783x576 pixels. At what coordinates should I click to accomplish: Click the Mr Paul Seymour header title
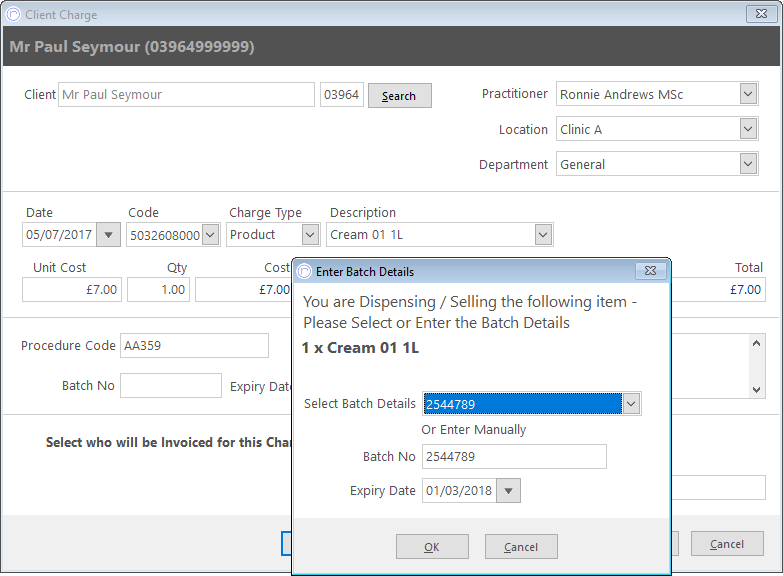coord(132,46)
